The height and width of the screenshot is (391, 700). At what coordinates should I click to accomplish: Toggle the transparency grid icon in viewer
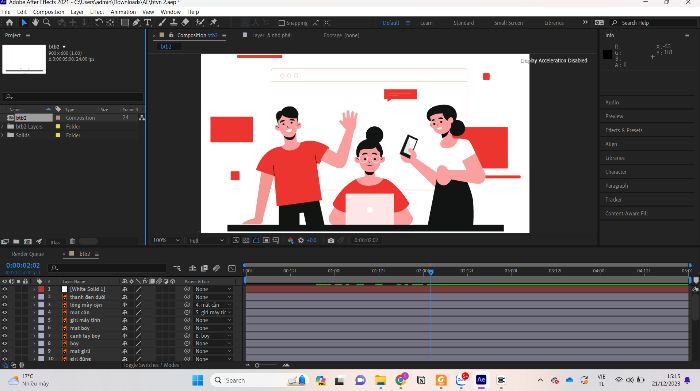click(246, 240)
